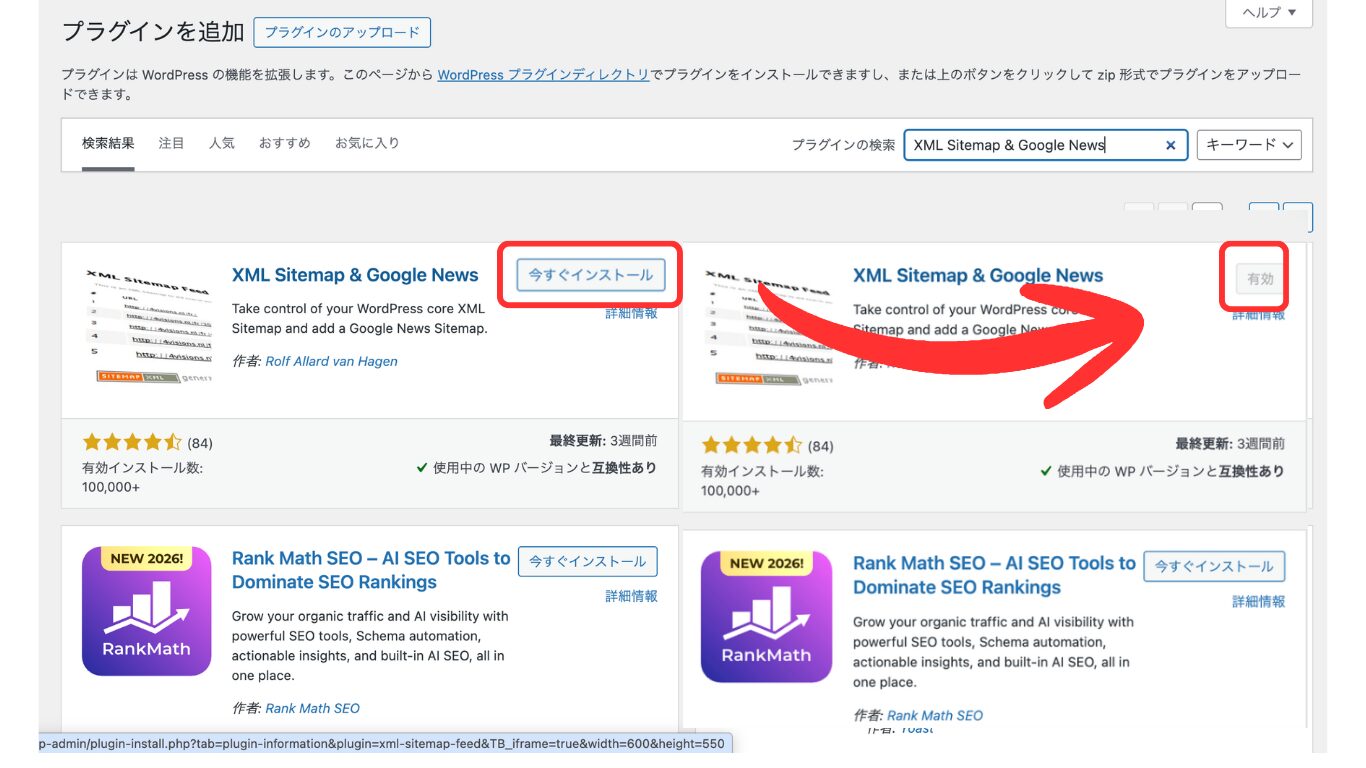The image size is (1366, 768).
Task: Click the star rating in the right-hand XML Sitemap card
Action: (752, 445)
